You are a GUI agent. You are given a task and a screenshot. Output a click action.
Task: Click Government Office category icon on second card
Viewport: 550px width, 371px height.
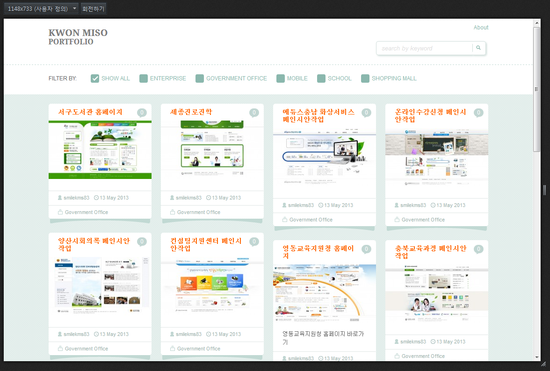[x=172, y=212]
